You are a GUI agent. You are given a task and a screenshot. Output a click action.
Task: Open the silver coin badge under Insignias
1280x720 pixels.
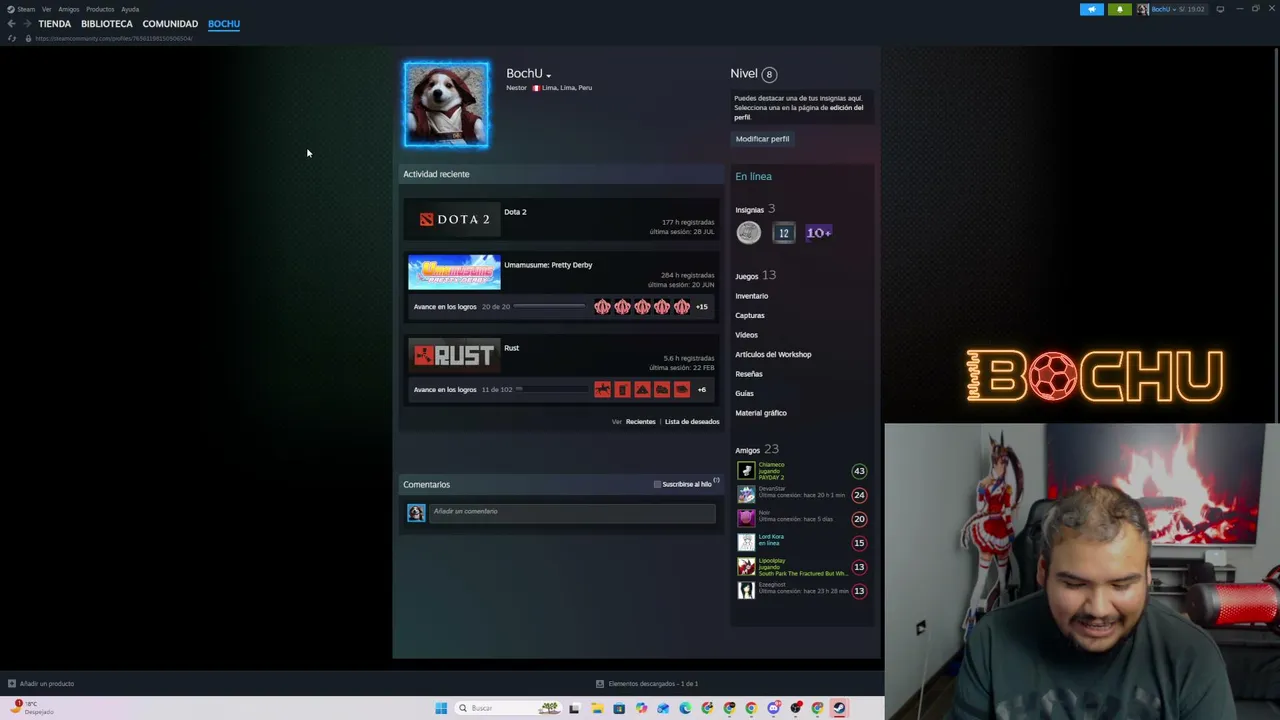tap(748, 233)
